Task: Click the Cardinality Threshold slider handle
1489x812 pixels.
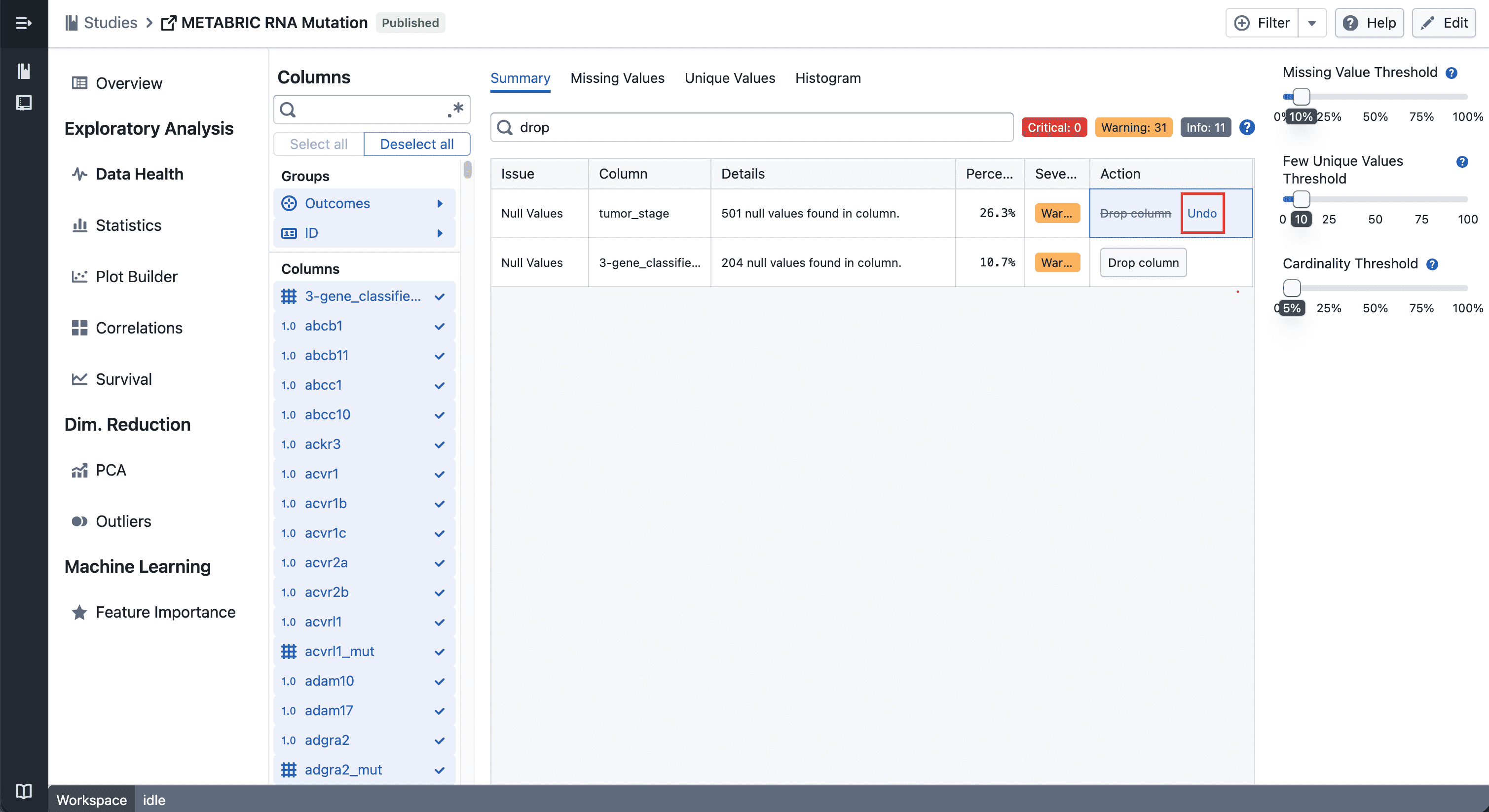Action: click(1291, 288)
